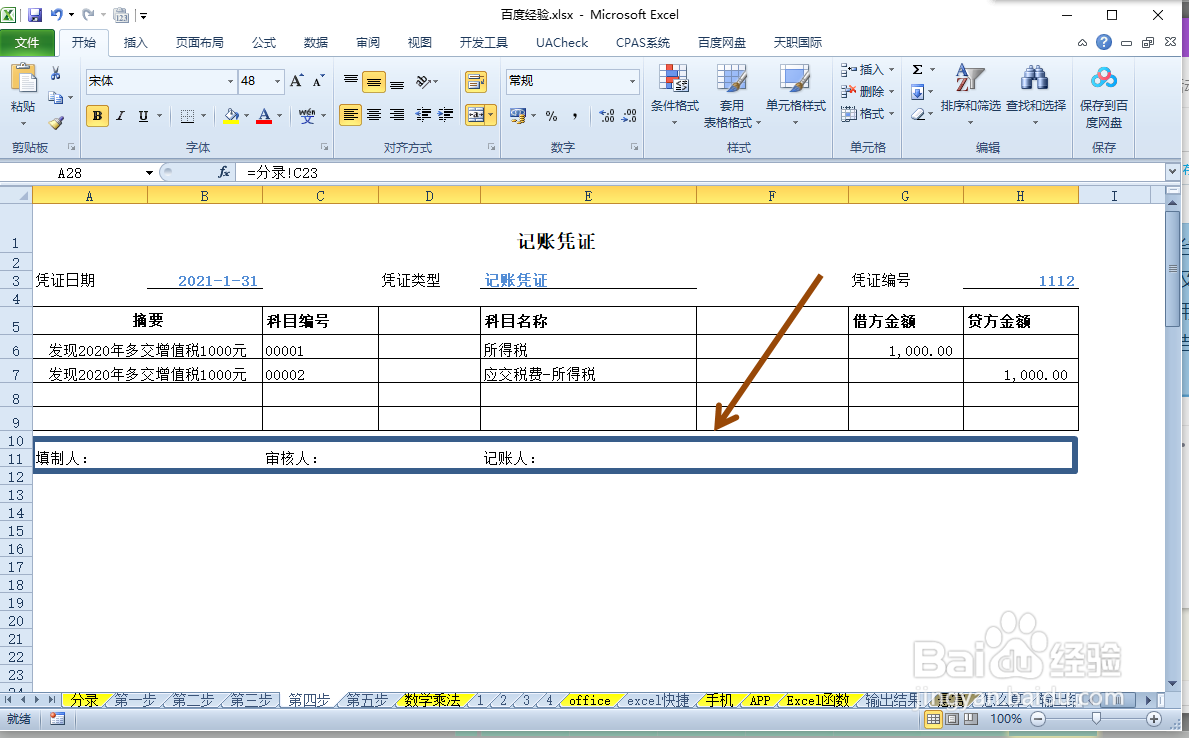1189x738 pixels.
Task: Click the Increase Font Size icon
Action: tap(296, 80)
